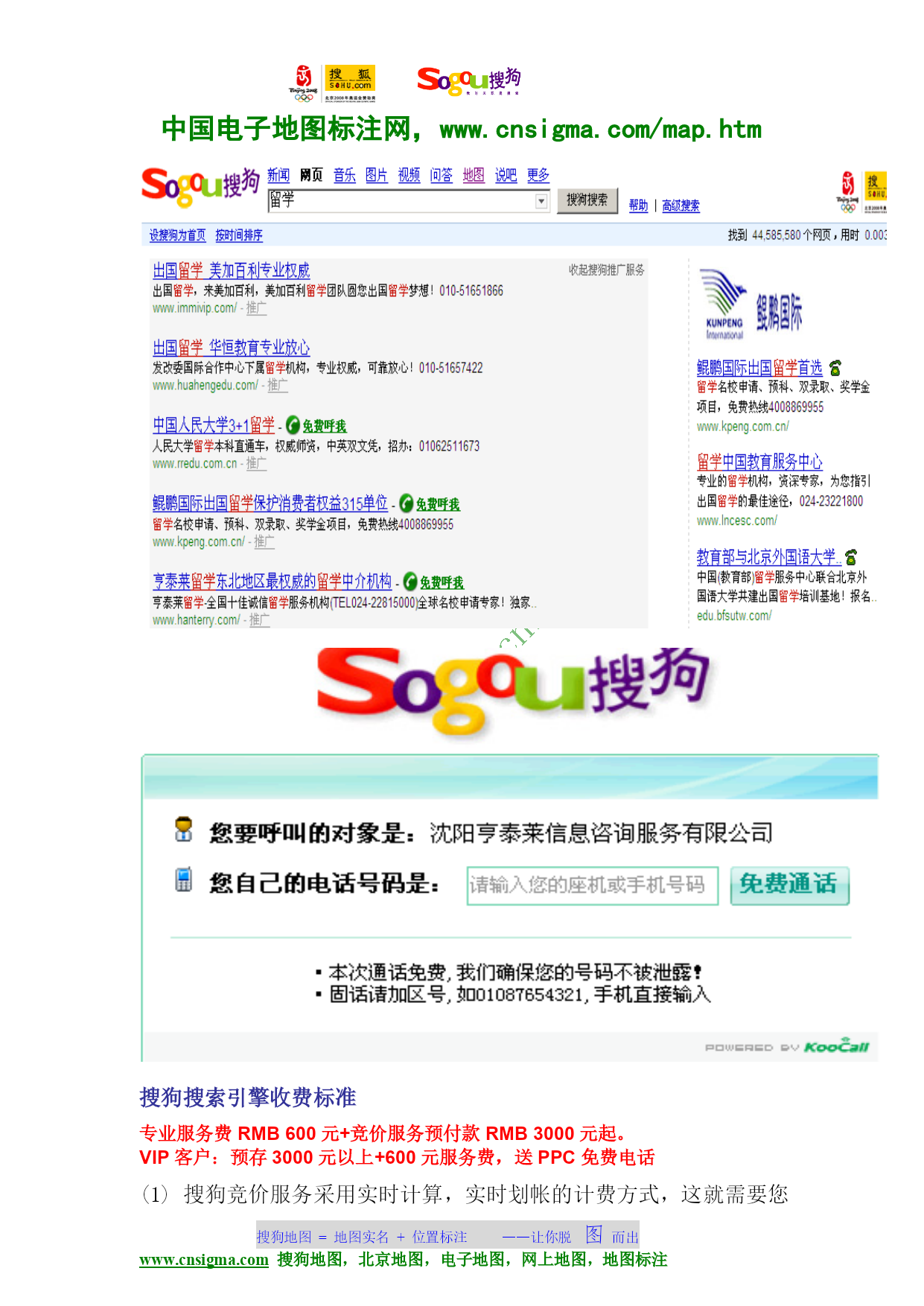
Task: Click the heading 搜狗搜索引擎收费标准
Action: [x=248, y=1098]
